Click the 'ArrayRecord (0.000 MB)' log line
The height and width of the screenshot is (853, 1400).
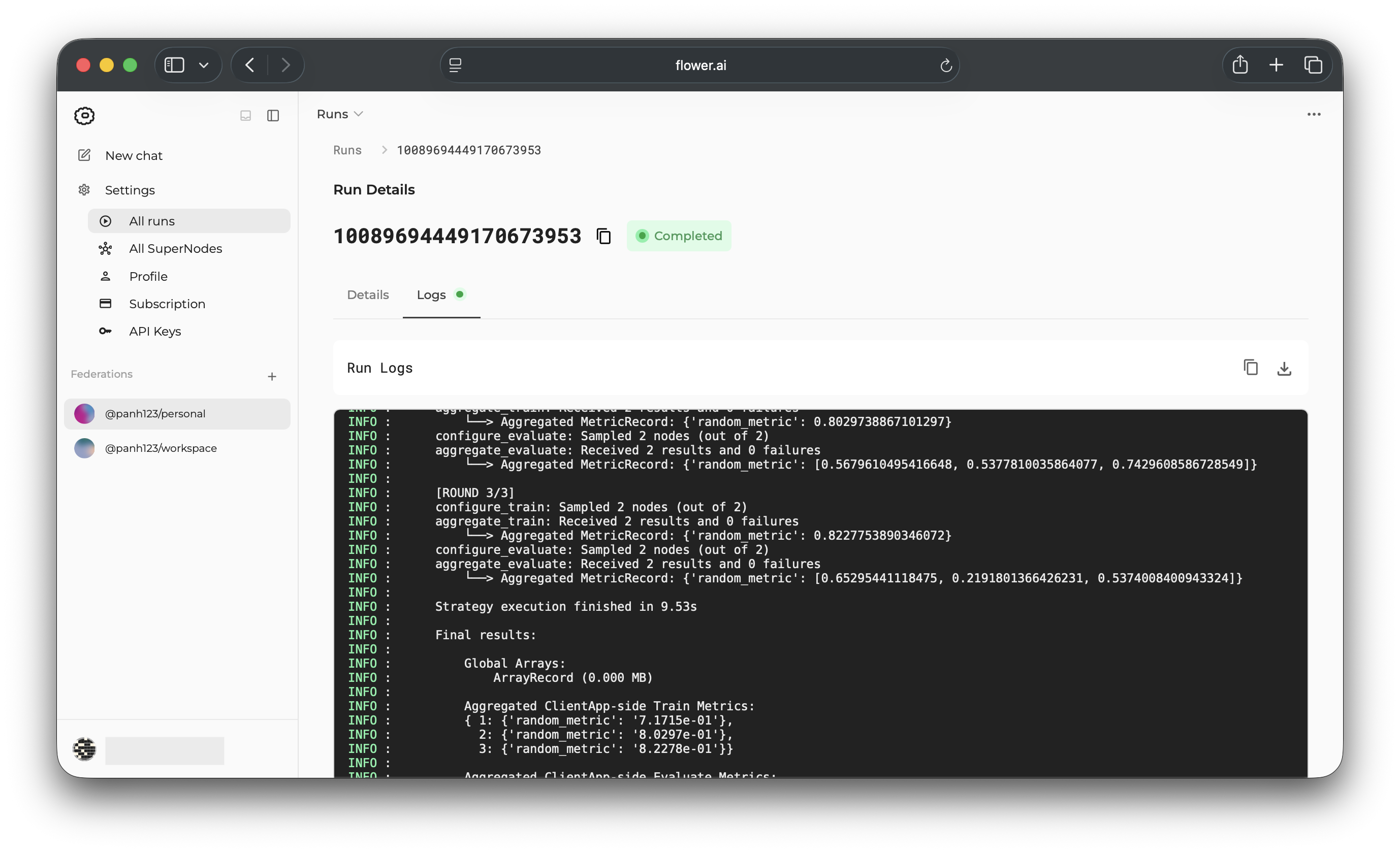(x=572, y=677)
